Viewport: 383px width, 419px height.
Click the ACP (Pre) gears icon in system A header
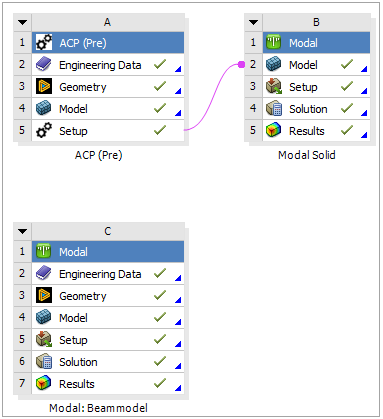tap(44, 42)
